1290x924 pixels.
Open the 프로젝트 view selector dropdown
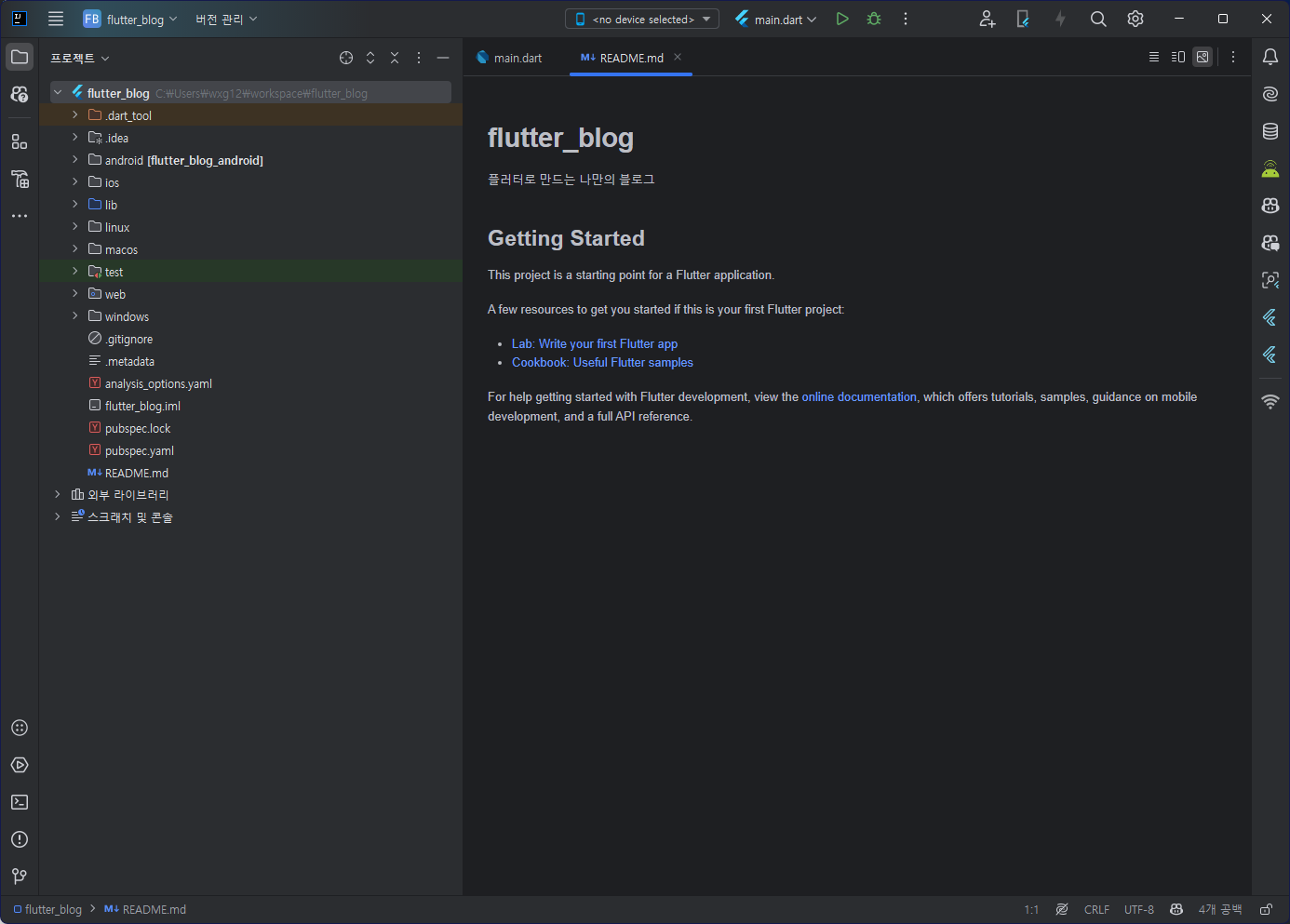(80, 58)
